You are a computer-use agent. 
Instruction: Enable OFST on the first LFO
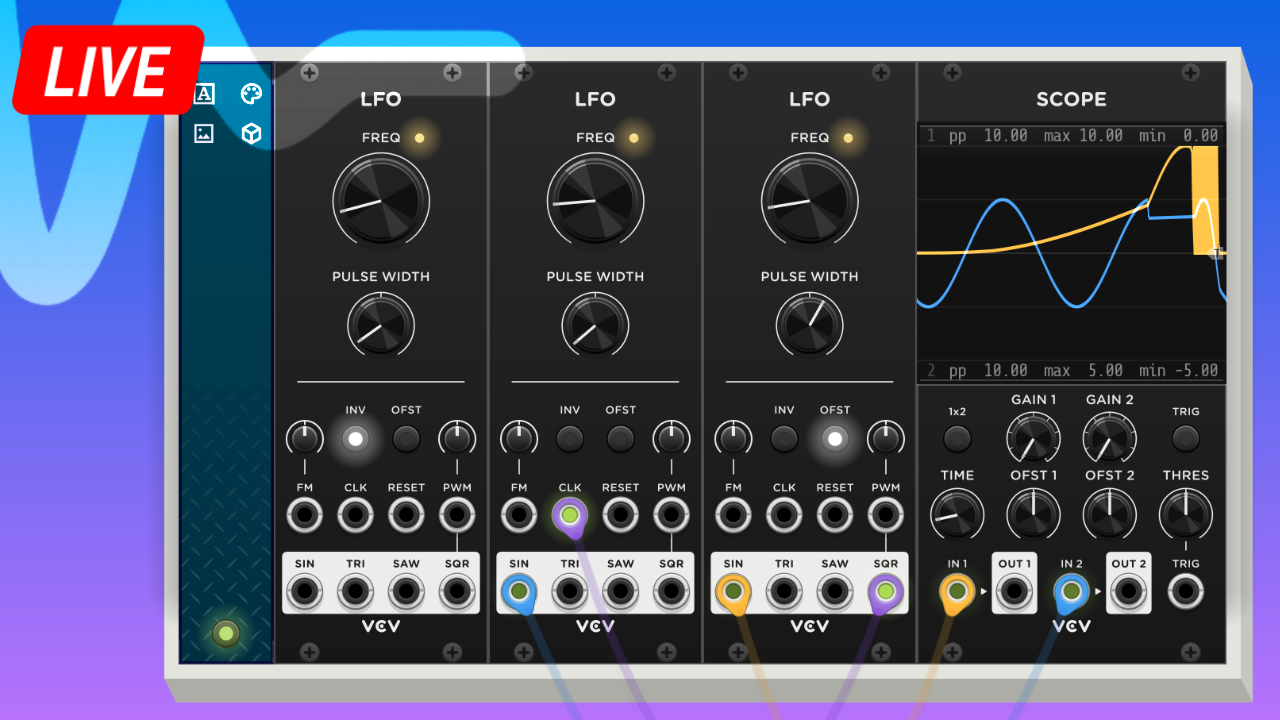(x=406, y=438)
